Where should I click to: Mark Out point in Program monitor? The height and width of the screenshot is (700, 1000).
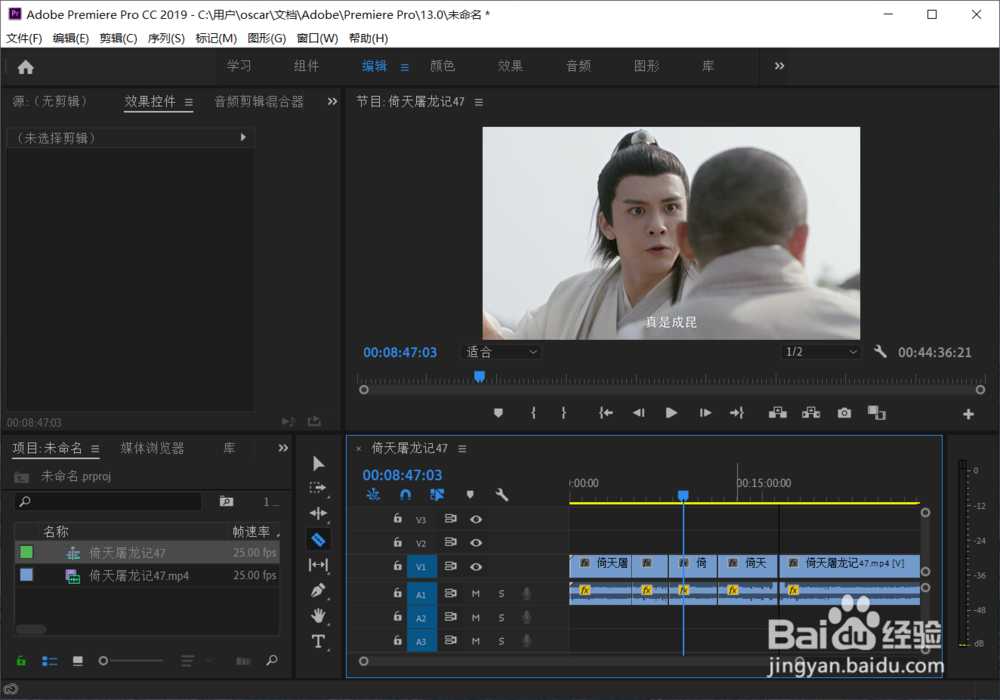(x=564, y=413)
